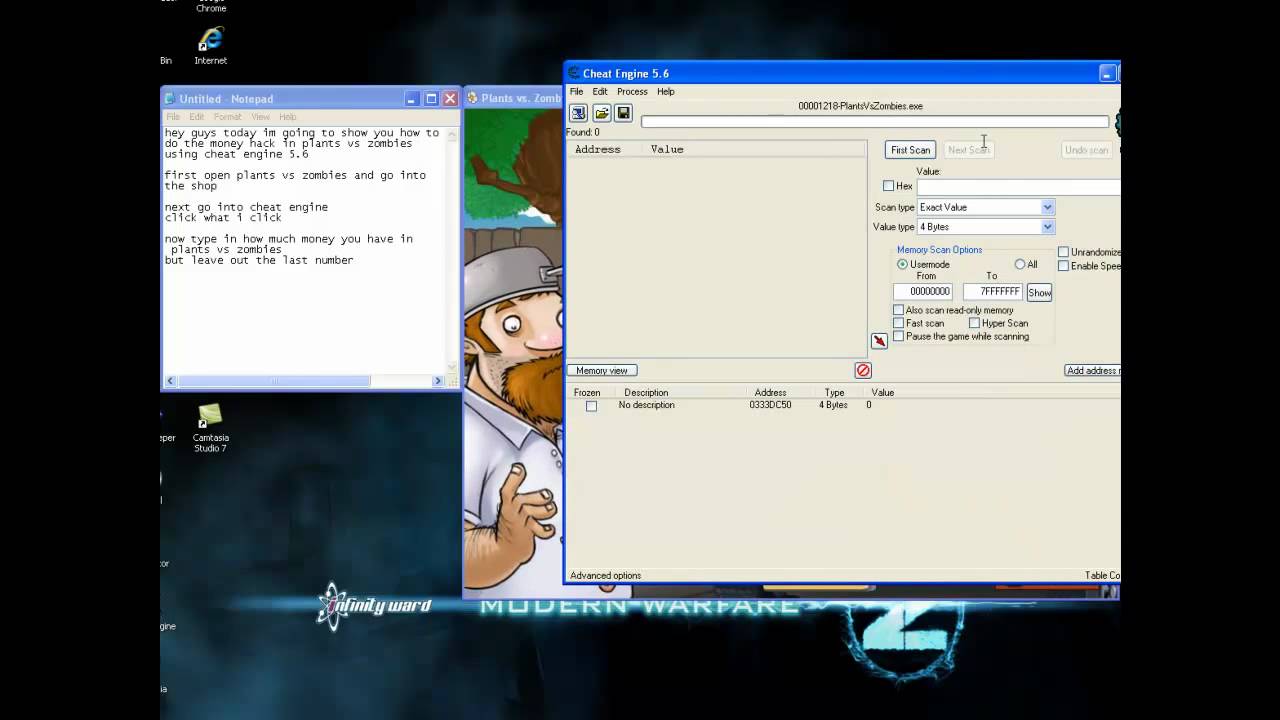This screenshot has width=1280, height=720.
Task: Open the View menu in Notepad
Action: [260, 117]
